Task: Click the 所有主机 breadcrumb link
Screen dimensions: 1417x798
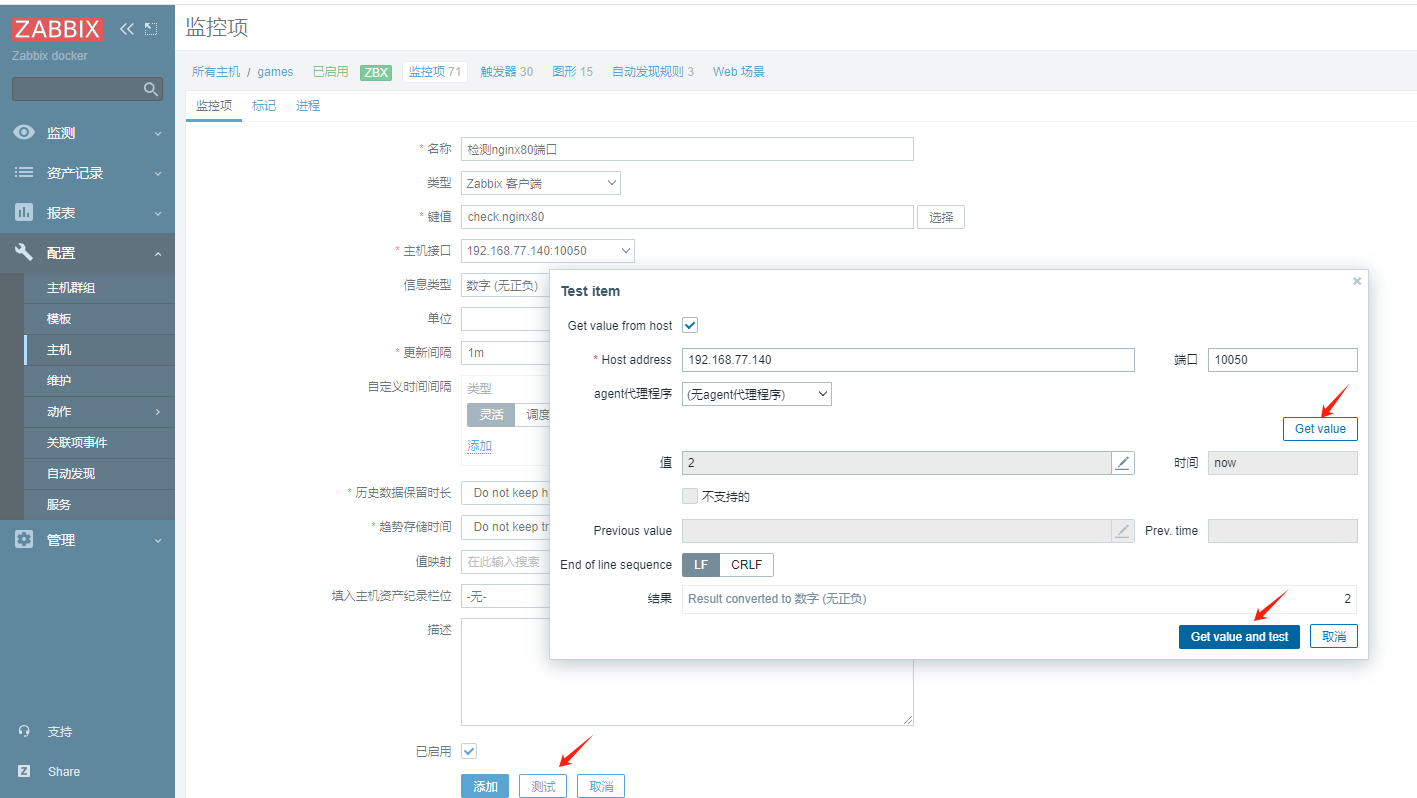Action: (x=216, y=72)
